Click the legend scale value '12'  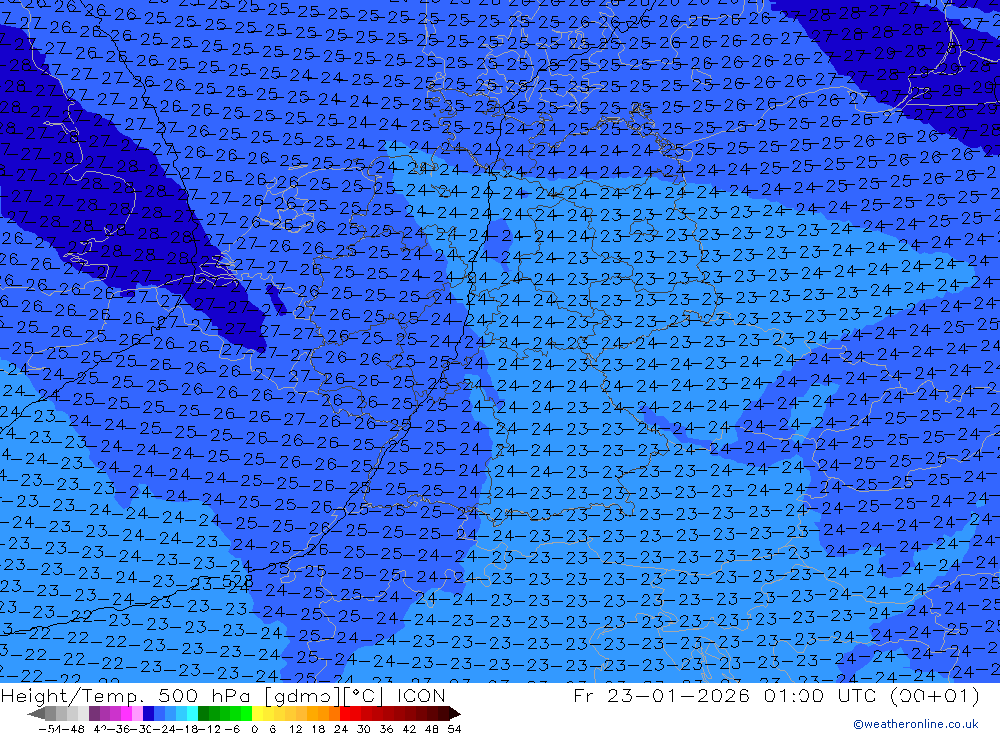(x=295, y=729)
